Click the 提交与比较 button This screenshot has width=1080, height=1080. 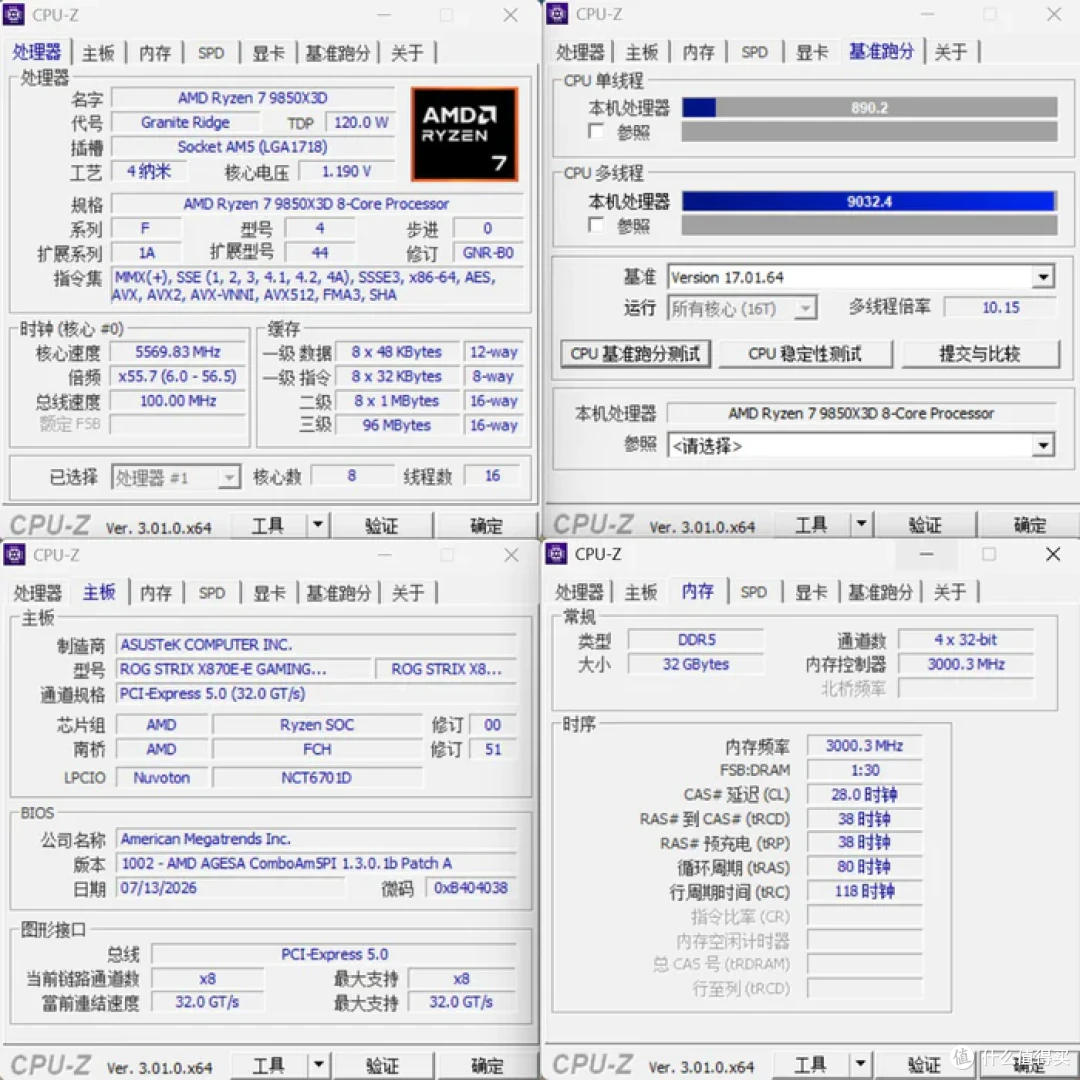pyautogui.click(x=979, y=354)
